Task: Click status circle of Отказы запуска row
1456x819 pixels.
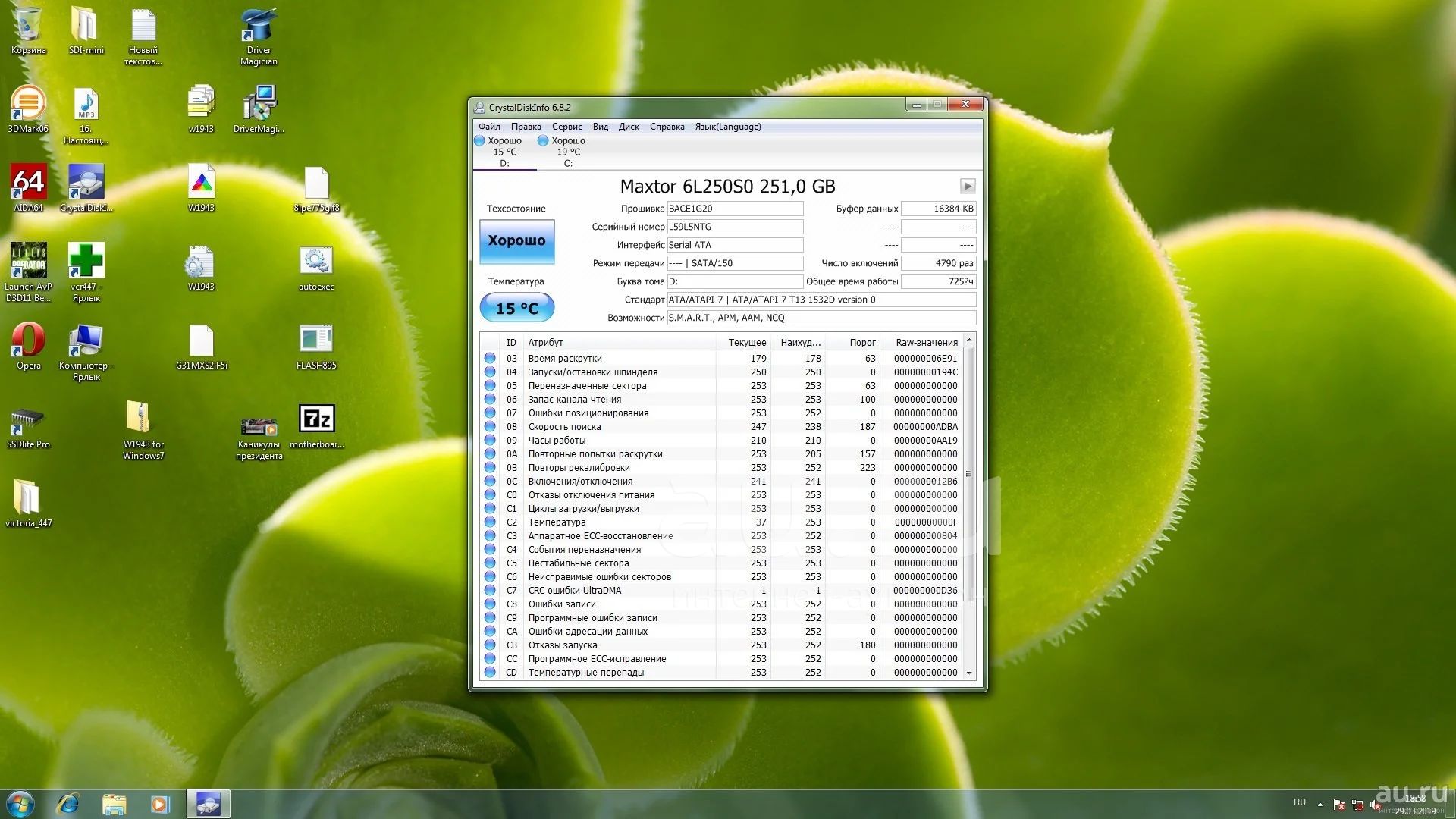Action: point(490,645)
